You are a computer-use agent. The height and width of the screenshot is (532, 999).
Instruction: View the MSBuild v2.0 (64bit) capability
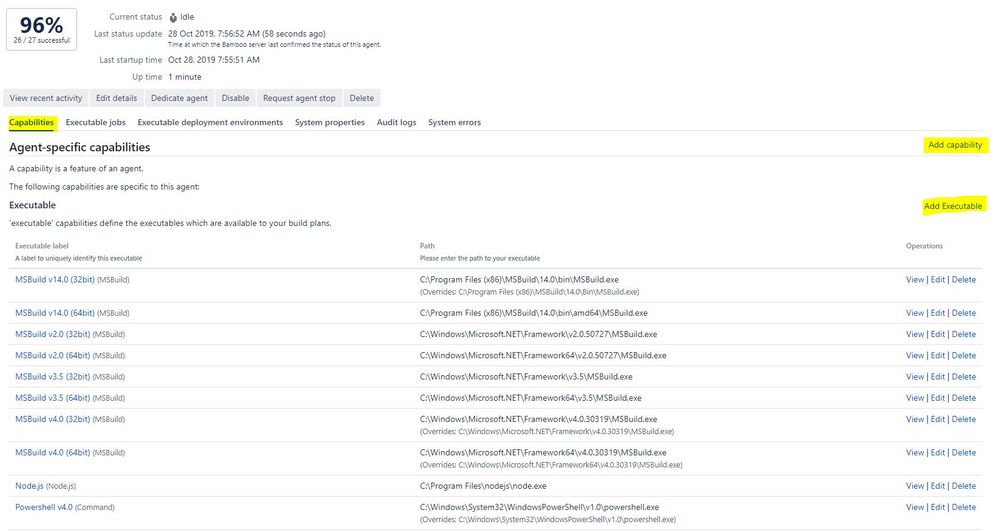pos(915,356)
